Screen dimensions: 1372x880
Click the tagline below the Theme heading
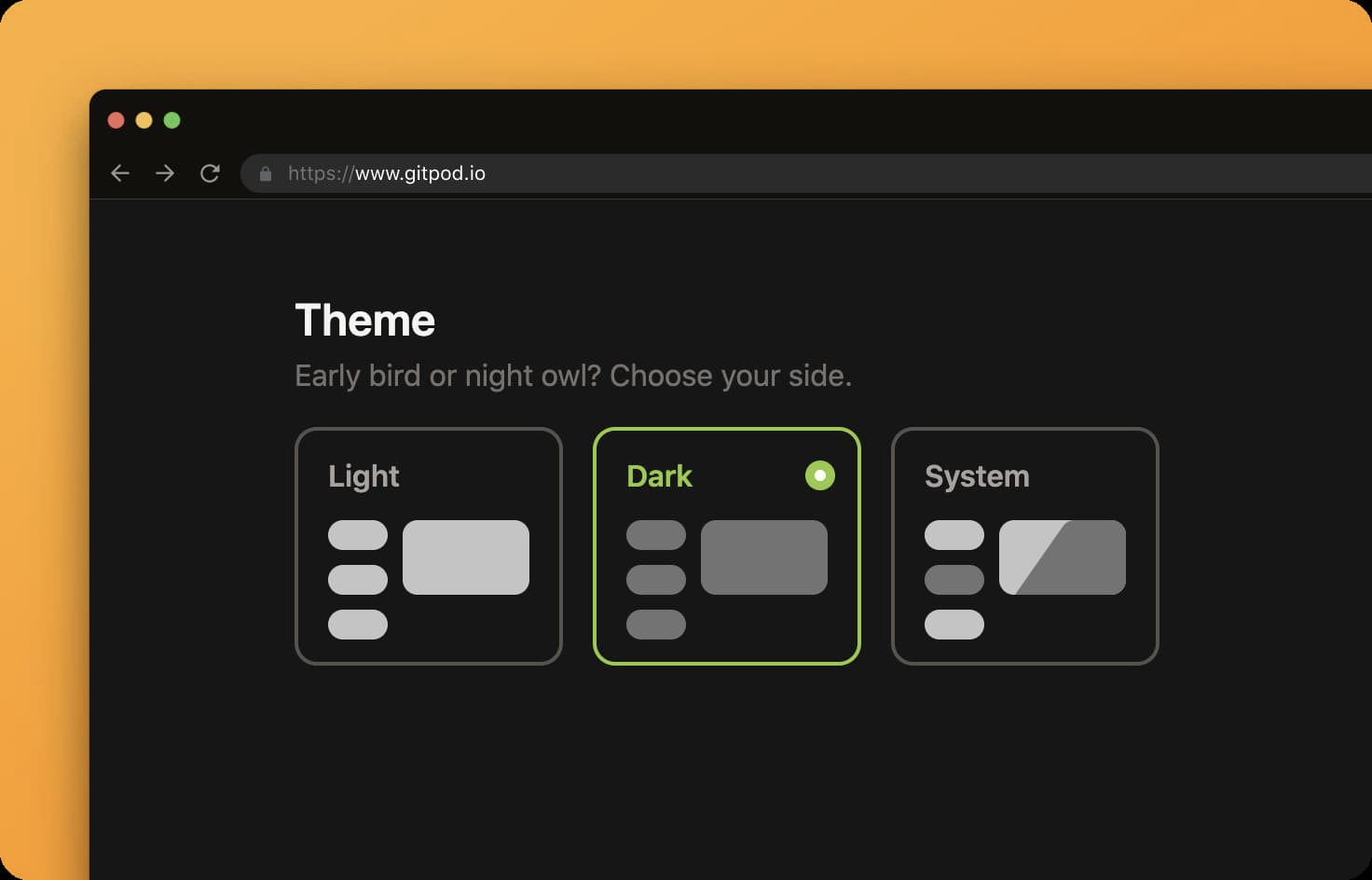[x=574, y=376]
